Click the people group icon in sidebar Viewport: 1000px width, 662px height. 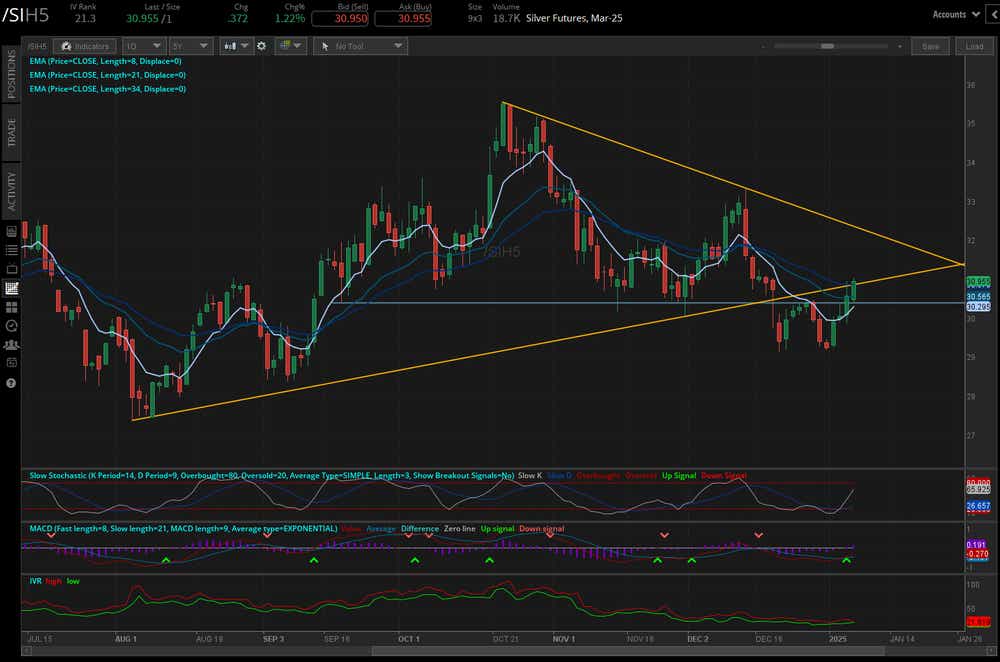tap(11, 345)
